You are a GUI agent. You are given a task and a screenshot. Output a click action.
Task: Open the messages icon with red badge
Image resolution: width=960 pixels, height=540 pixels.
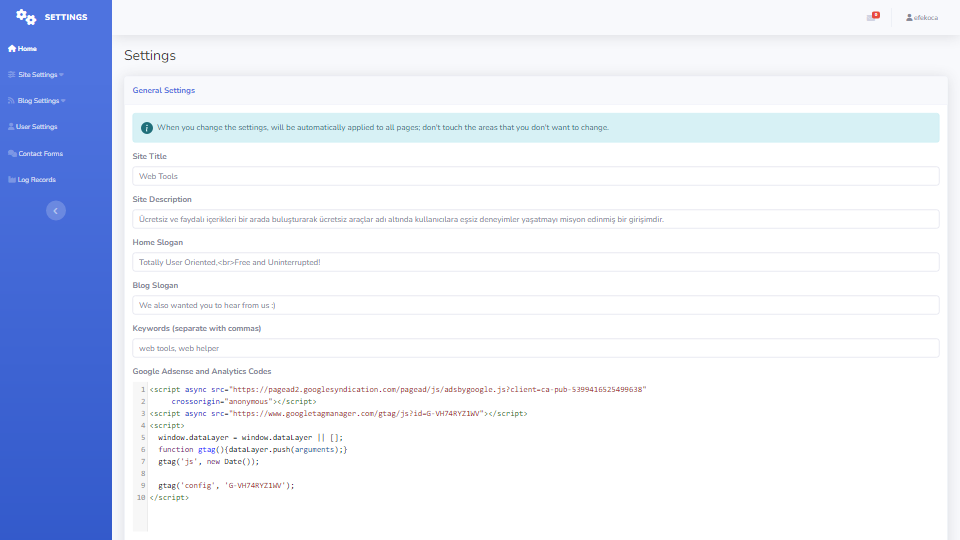click(873, 17)
